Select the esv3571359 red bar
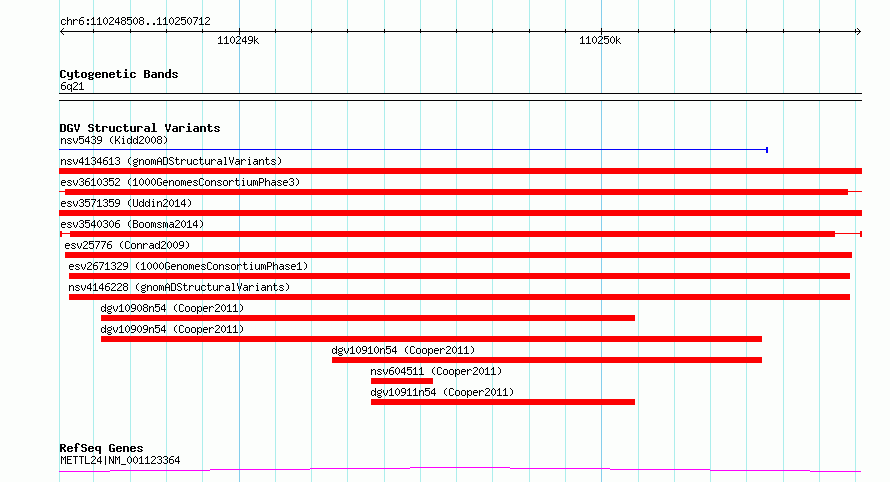This screenshot has width=890, height=482. point(460,213)
